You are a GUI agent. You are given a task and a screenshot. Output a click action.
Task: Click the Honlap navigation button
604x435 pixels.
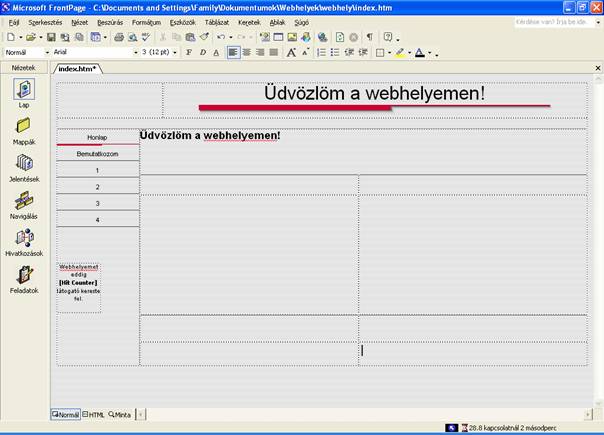click(x=97, y=137)
